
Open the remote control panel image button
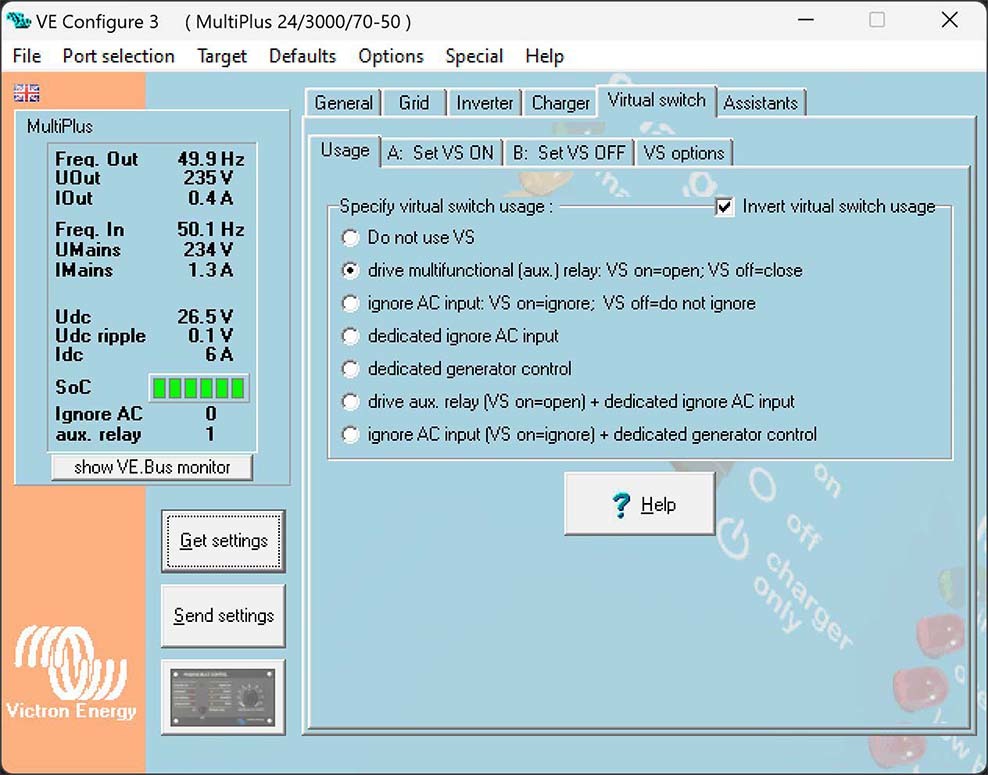[223, 696]
